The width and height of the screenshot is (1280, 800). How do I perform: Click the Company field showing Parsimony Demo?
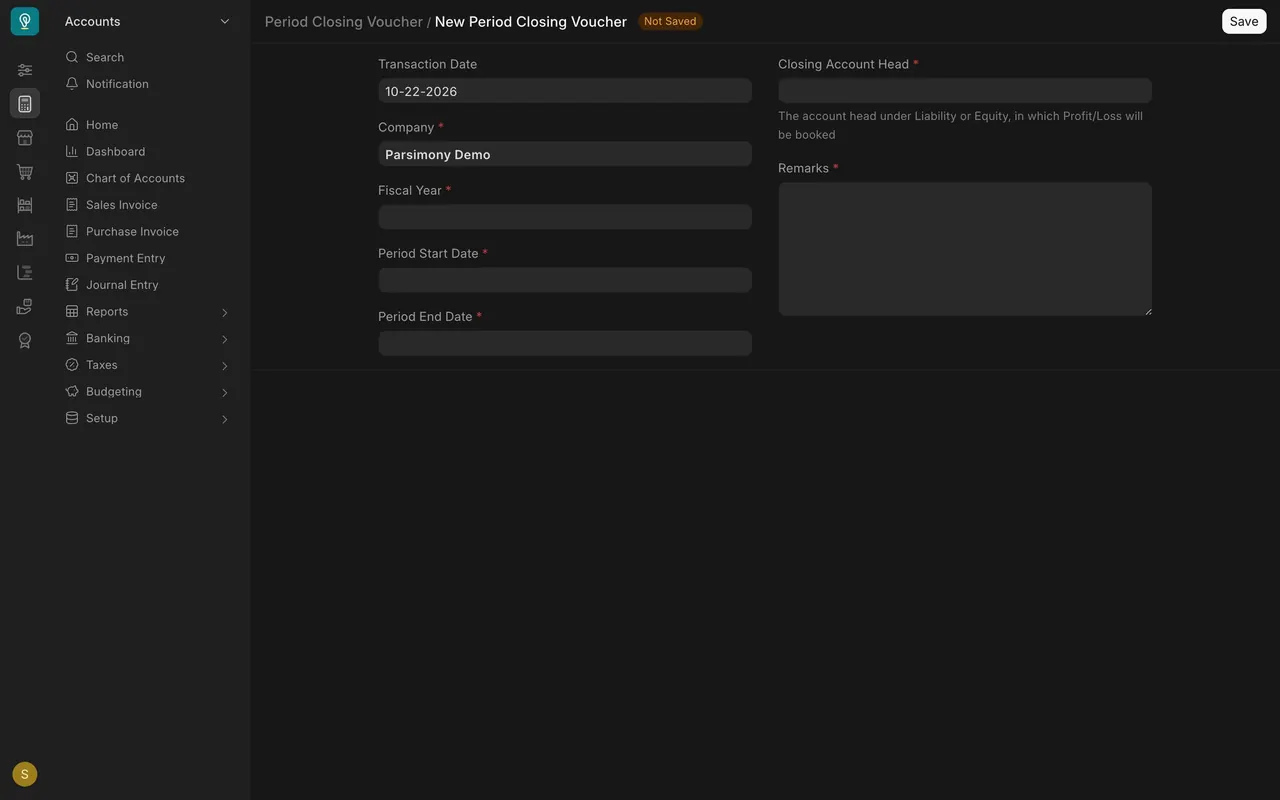tap(565, 154)
